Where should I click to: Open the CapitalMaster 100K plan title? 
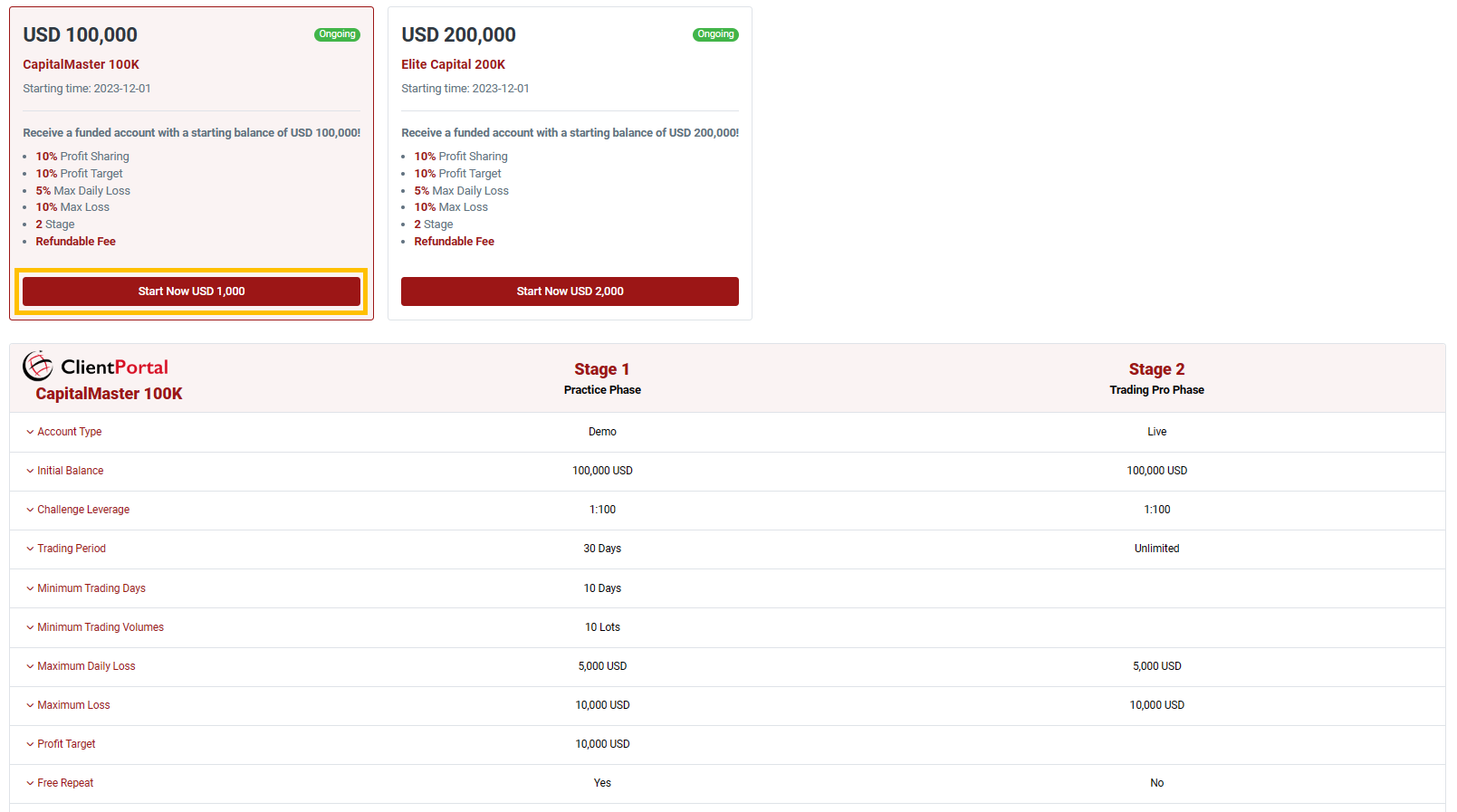(x=81, y=64)
